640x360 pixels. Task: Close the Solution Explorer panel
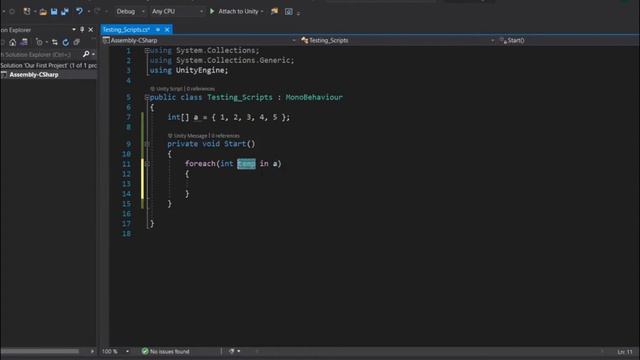click(x=91, y=29)
